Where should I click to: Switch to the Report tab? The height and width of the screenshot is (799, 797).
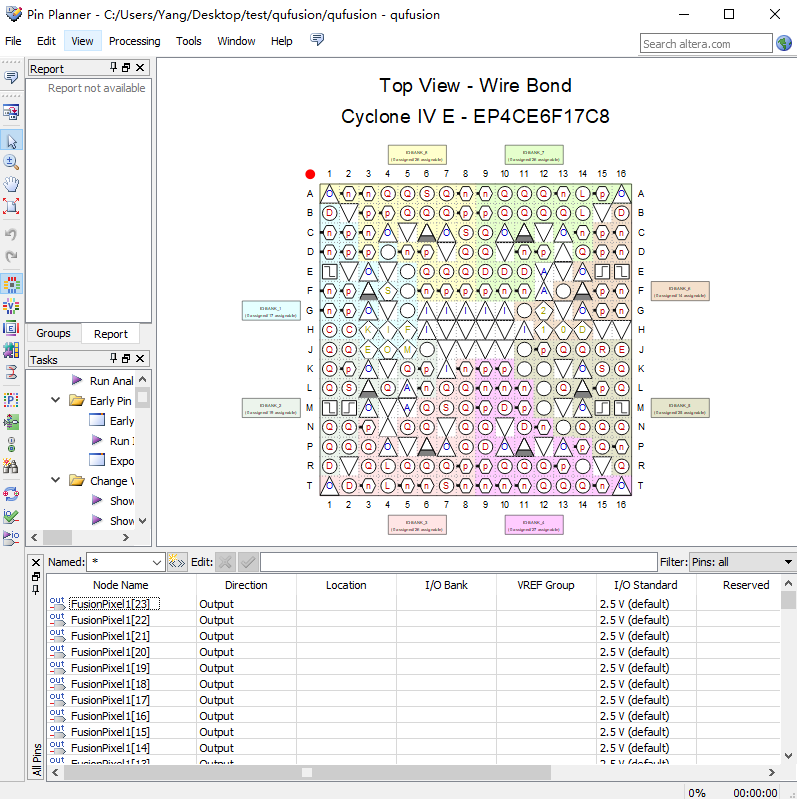pos(111,334)
